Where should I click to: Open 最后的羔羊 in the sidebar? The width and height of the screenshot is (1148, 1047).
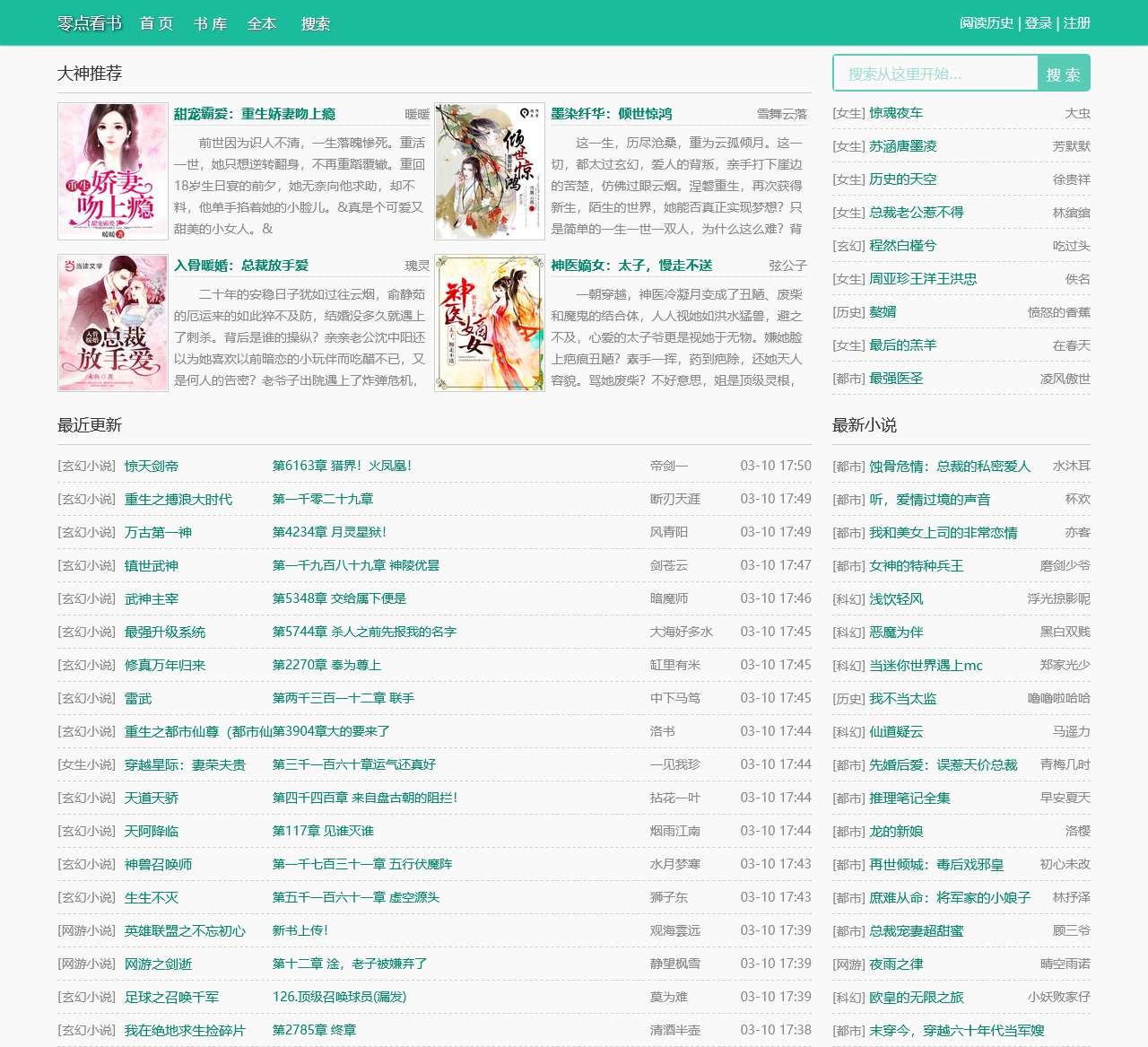pyautogui.click(x=903, y=345)
